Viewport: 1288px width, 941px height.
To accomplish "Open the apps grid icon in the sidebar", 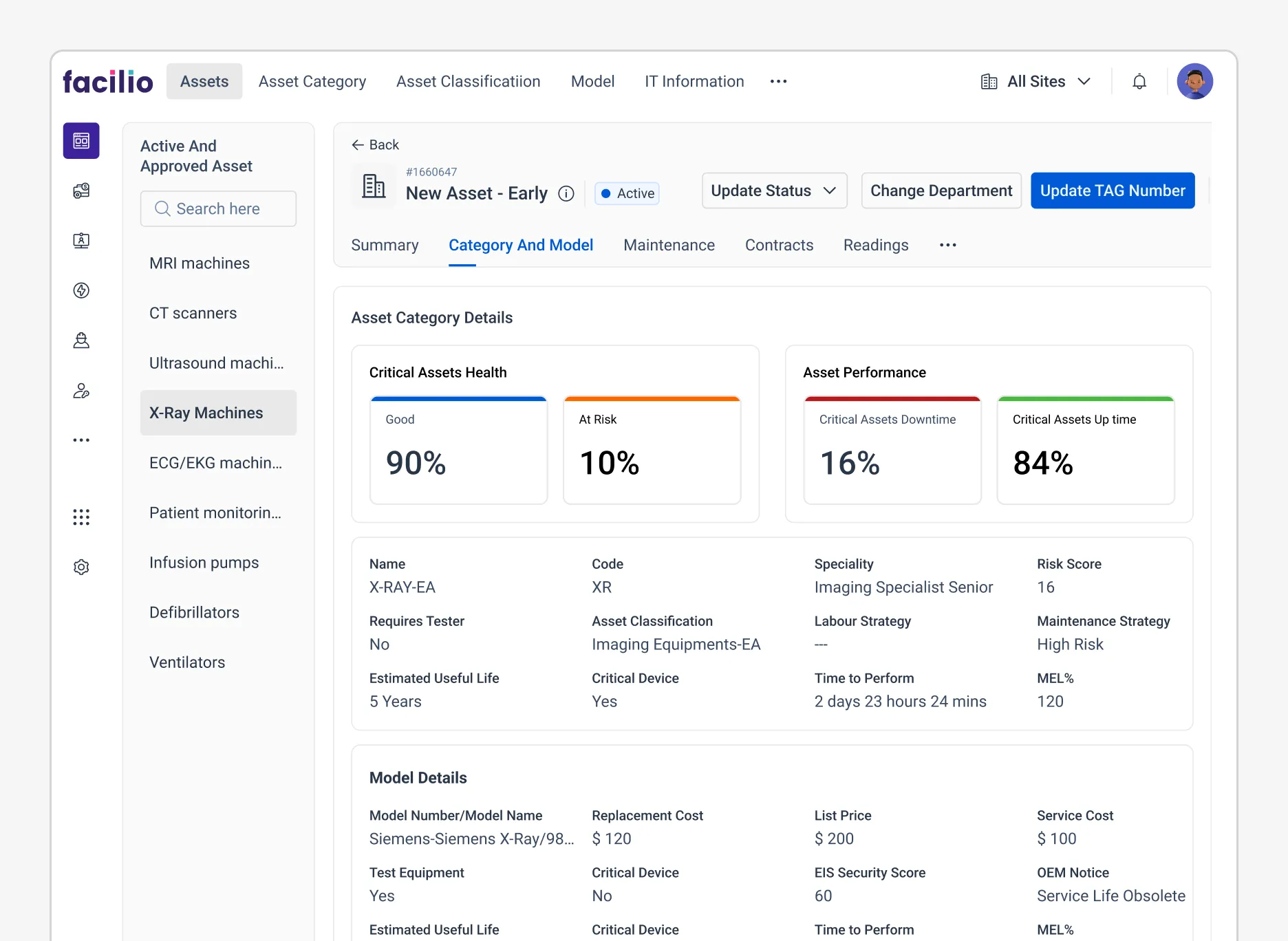I will [81, 517].
